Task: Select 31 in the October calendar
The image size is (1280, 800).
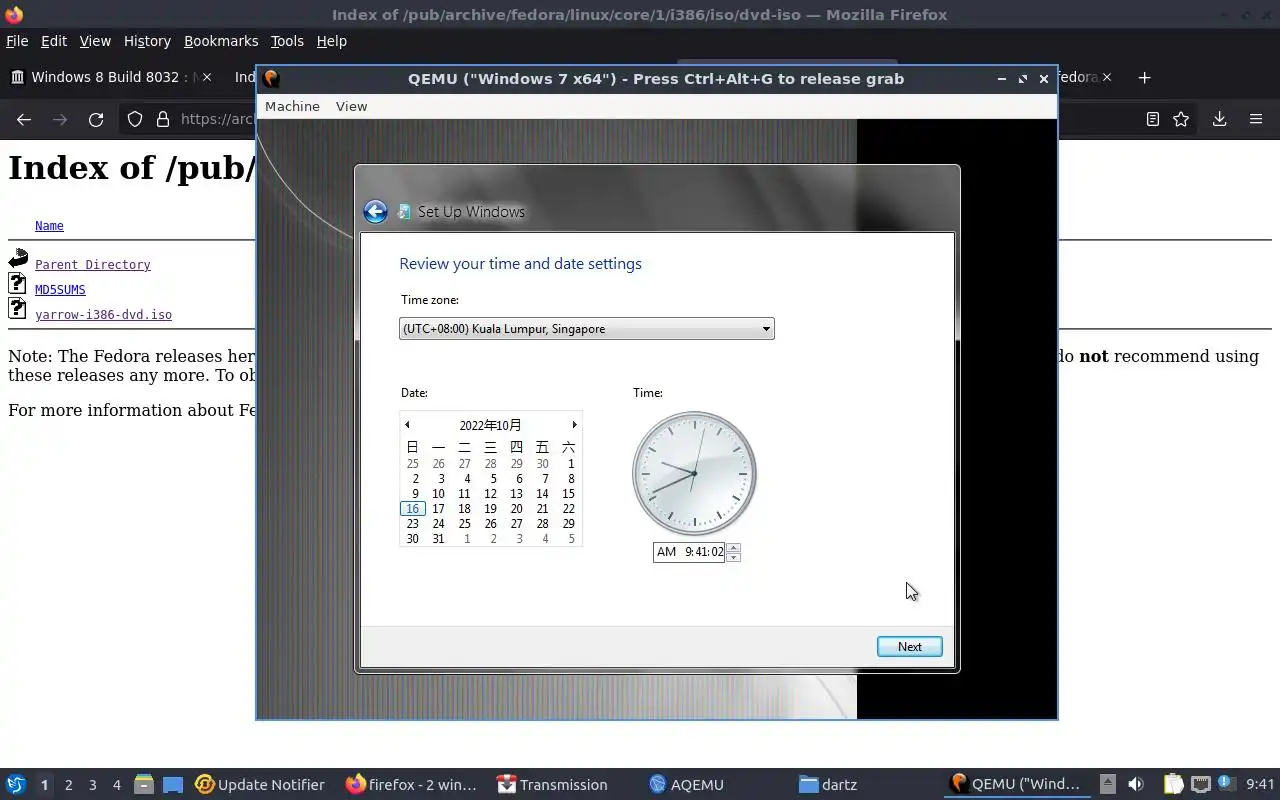Action: click(438, 538)
